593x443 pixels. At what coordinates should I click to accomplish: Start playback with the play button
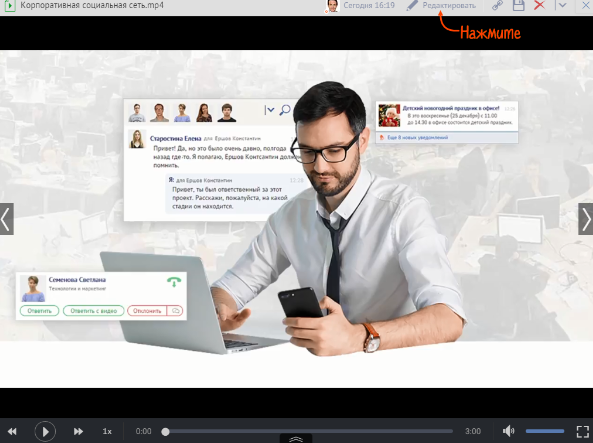pyautogui.click(x=45, y=431)
